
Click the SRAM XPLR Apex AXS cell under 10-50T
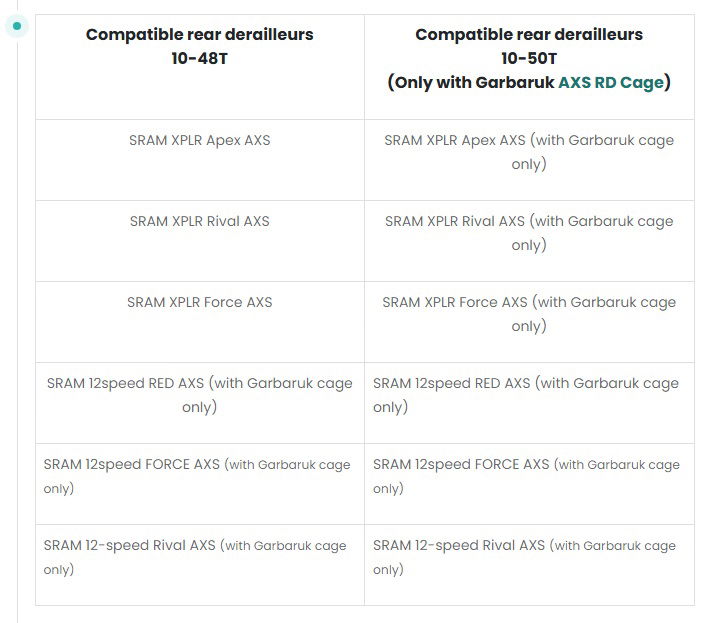point(529,151)
